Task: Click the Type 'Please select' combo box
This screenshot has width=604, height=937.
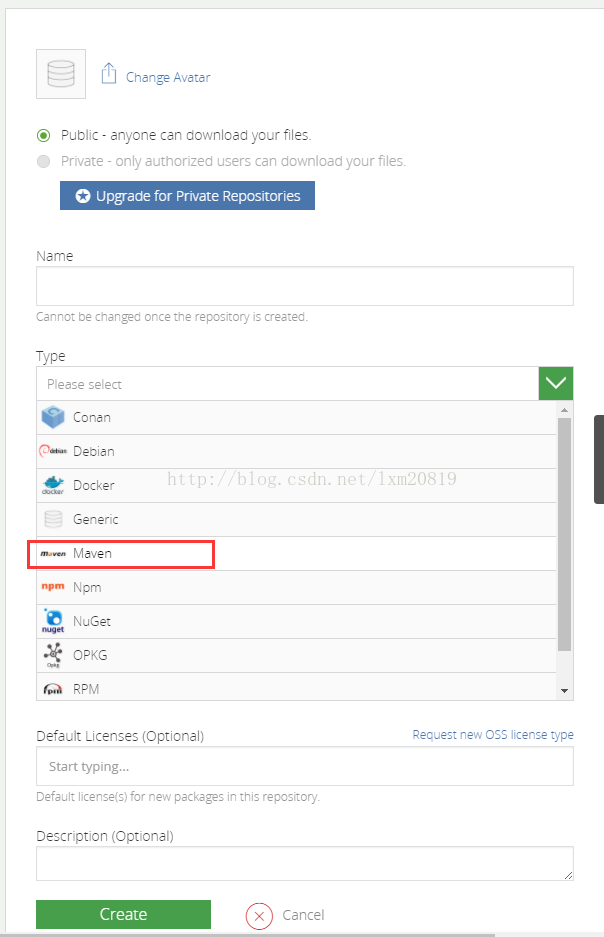Action: pos(287,384)
